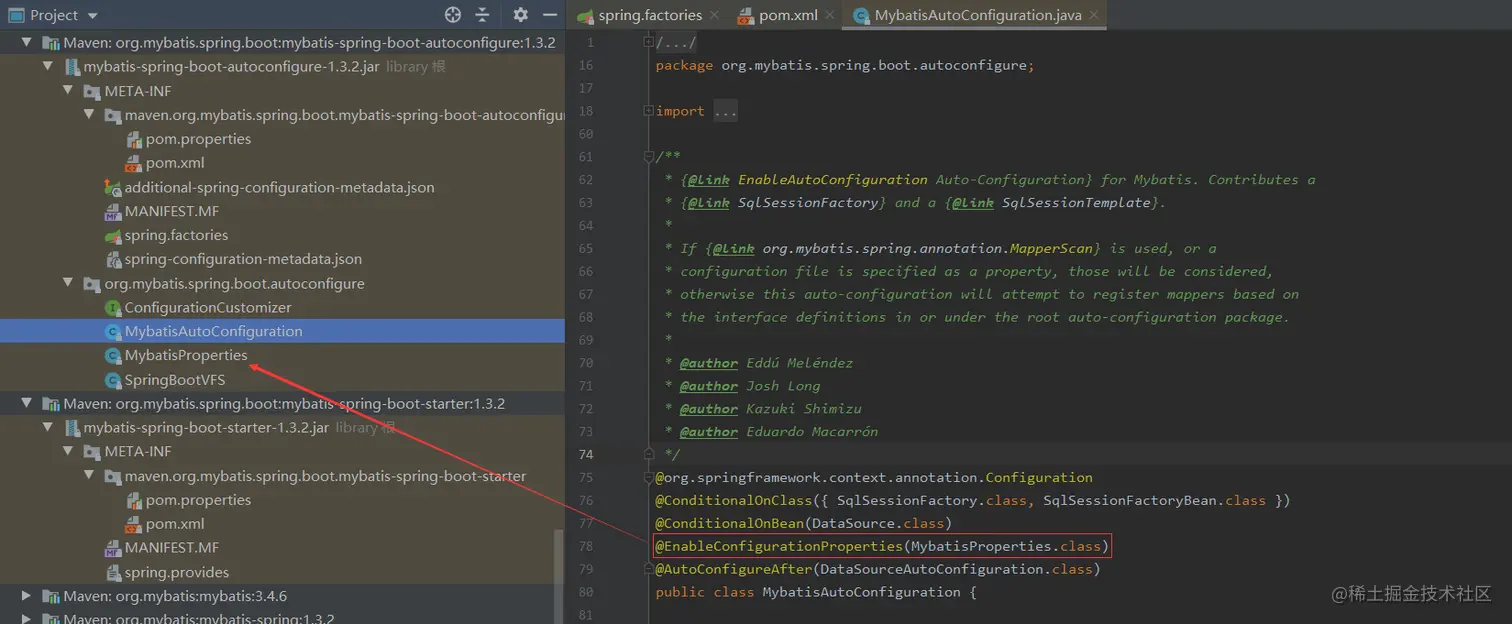Image resolution: width=1512 pixels, height=624 pixels.
Task: Click the mybatis-spring-boot-starter-1.3.2.jar archive icon
Action: 71,428
